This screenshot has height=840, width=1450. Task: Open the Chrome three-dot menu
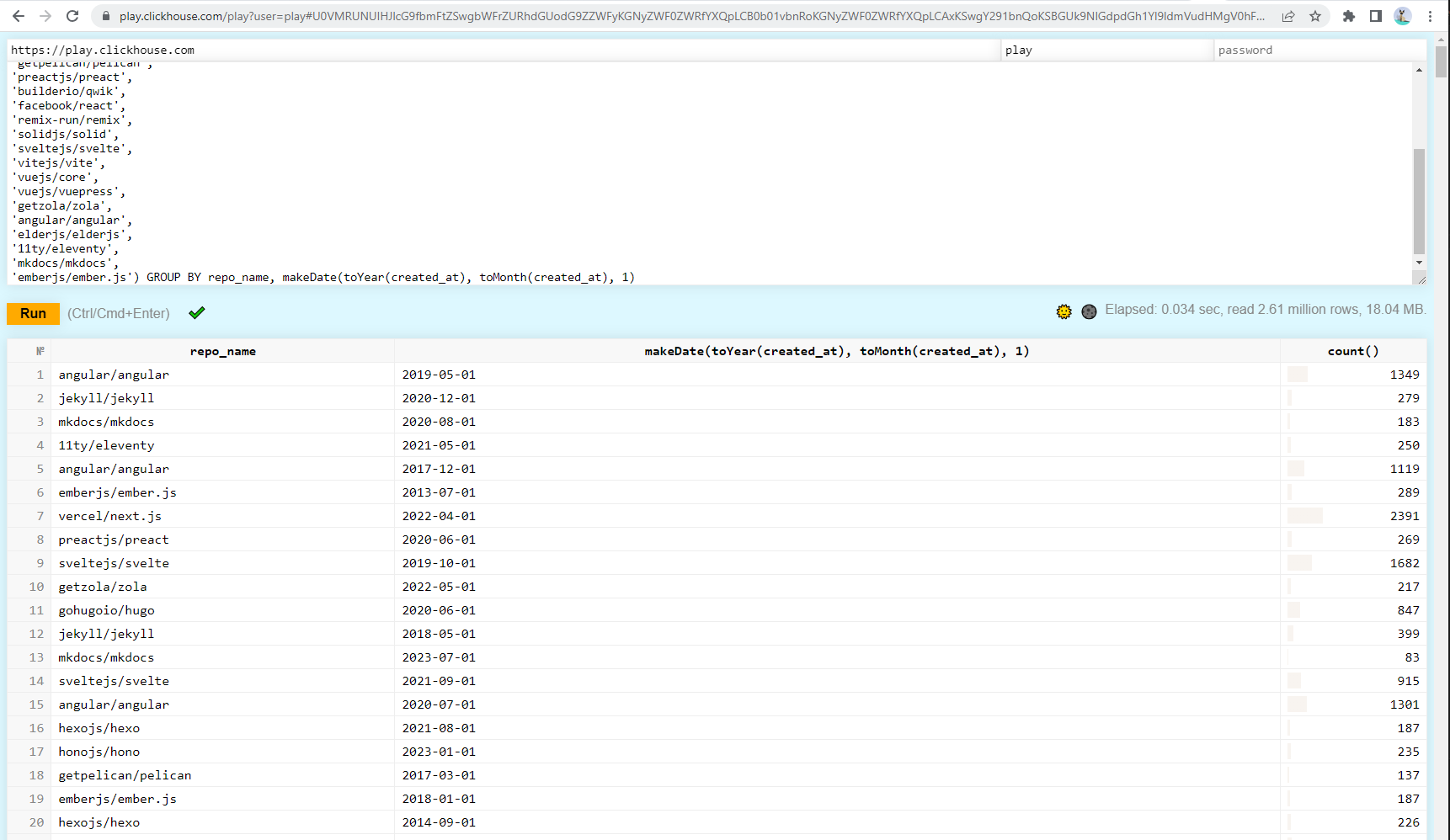pyautogui.click(x=1430, y=16)
